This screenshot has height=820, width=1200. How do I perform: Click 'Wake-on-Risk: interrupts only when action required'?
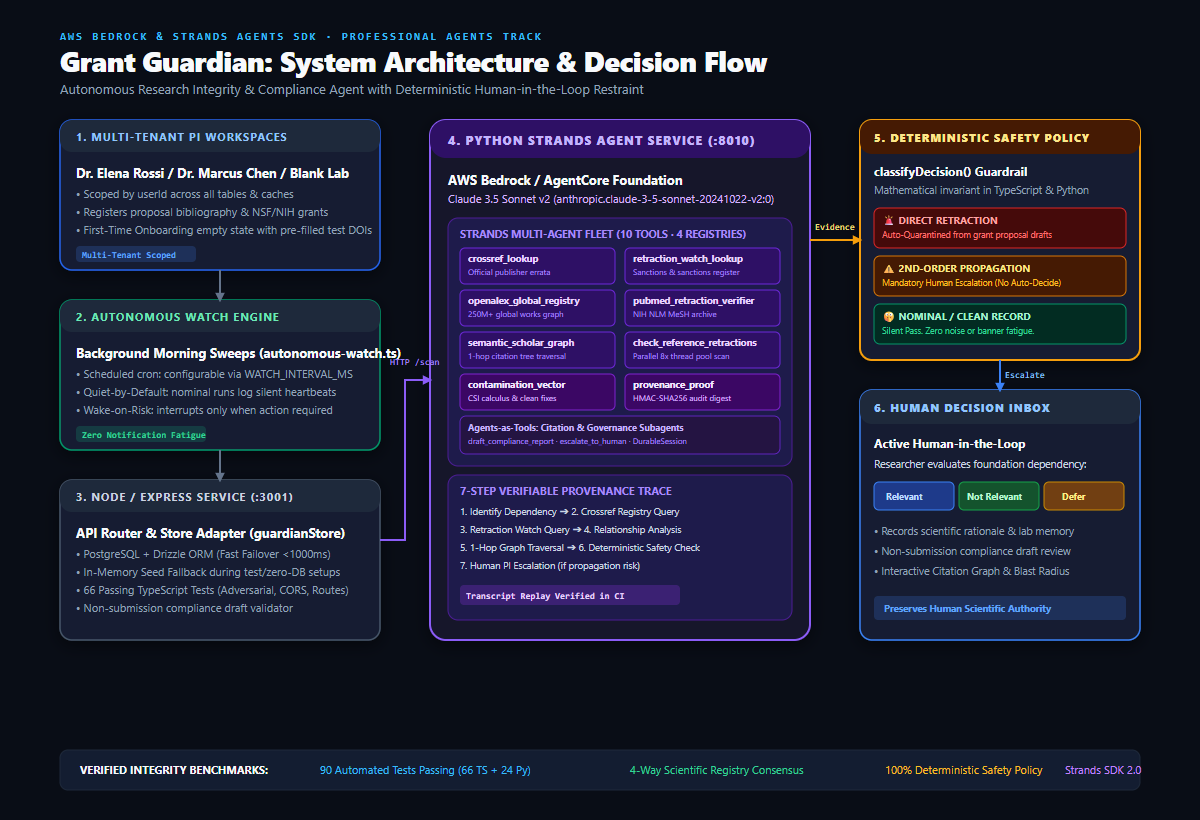205,410
